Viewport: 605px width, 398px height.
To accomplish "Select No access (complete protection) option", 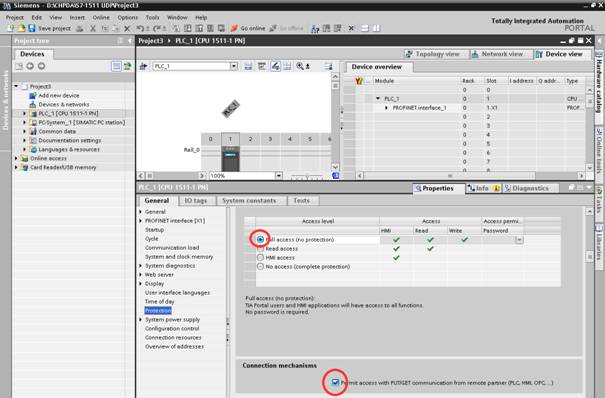I will [x=260, y=266].
